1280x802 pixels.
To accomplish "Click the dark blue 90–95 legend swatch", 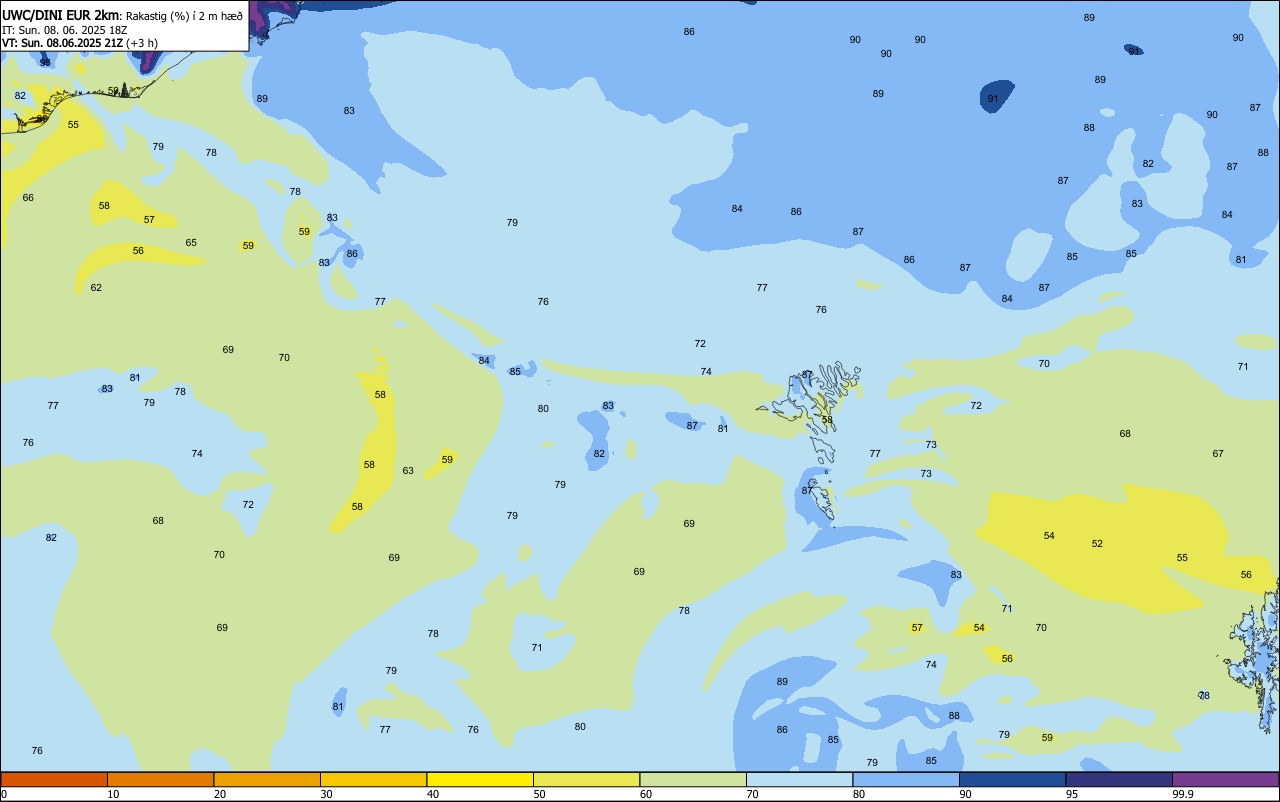I will (1012, 779).
